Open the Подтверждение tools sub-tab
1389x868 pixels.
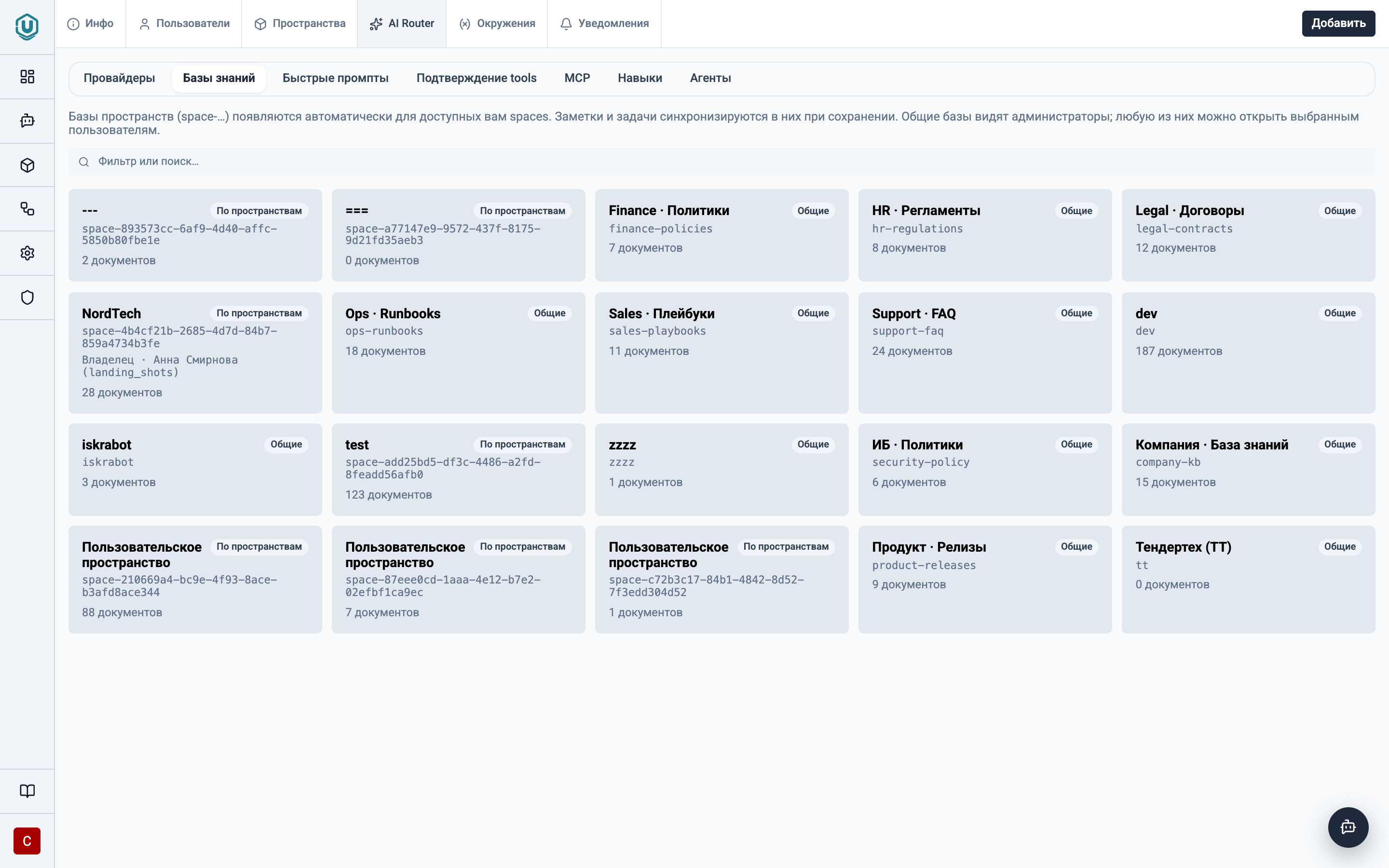pyautogui.click(x=477, y=78)
